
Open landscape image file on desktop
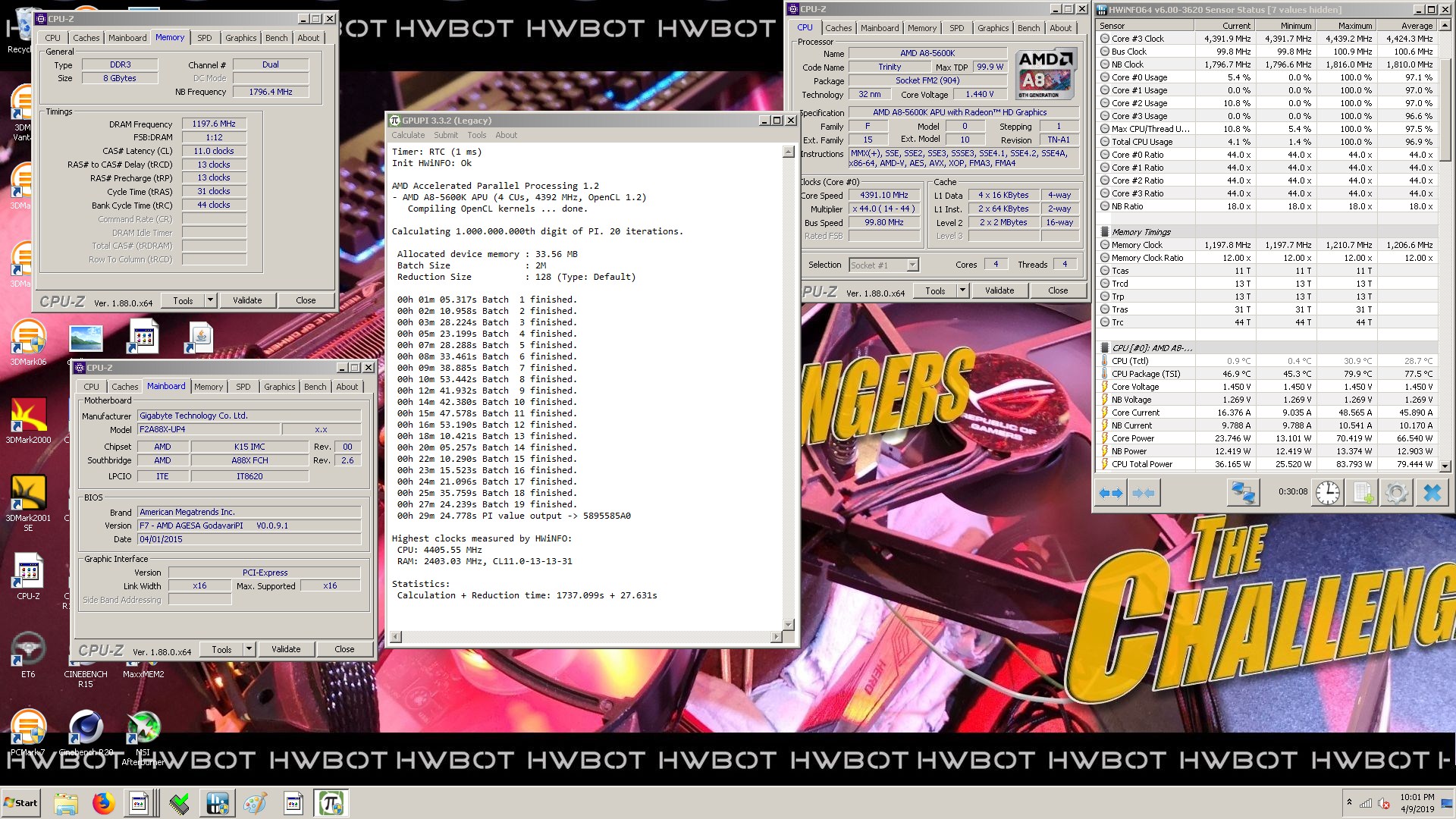tap(86, 339)
